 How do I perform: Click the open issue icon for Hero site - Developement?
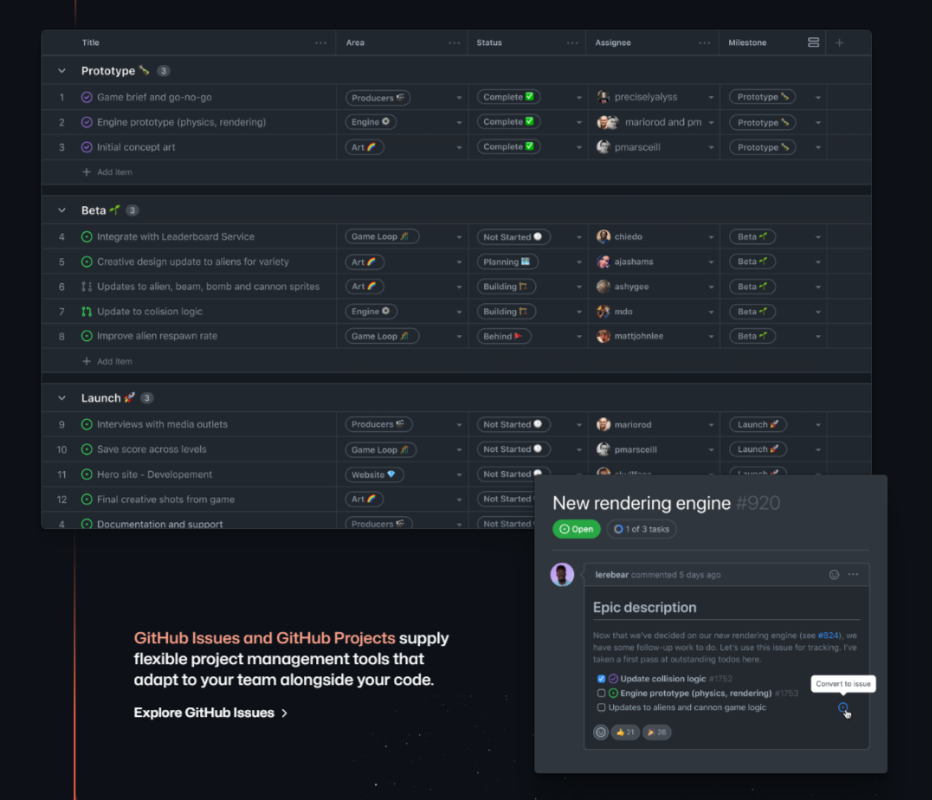click(87, 474)
